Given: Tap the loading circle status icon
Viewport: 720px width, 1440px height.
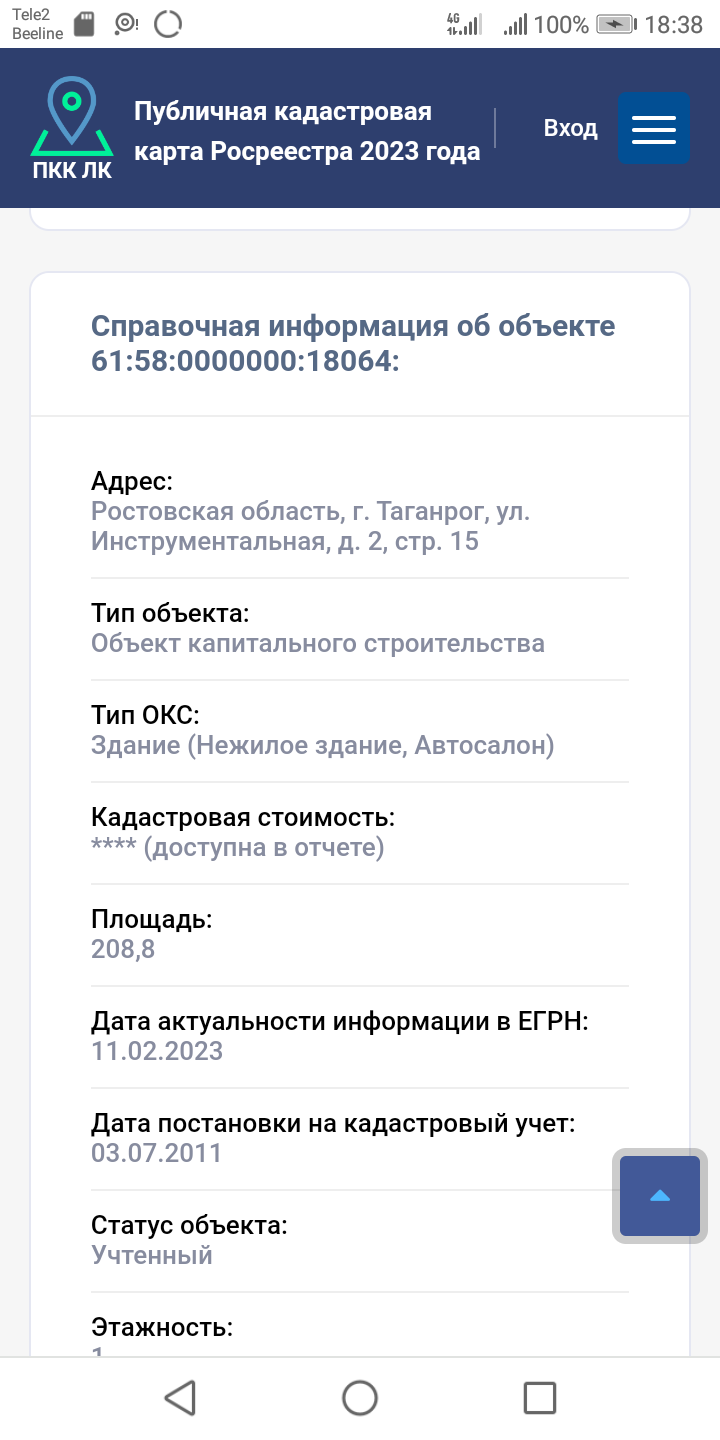Looking at the screenshot, I should tap(169, 25).
